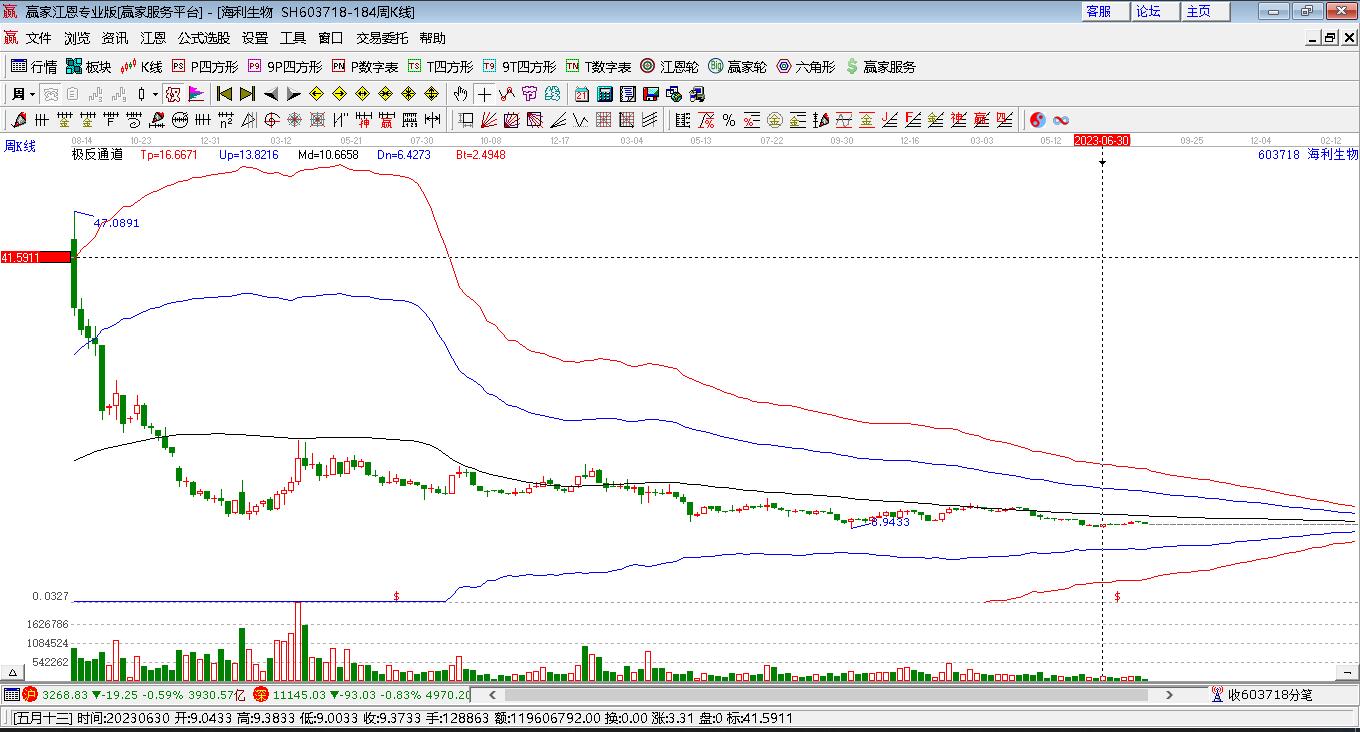The image size is (1360, 732).
Task: Open the T四方形 tool
Action: click(x=440, y=67)
